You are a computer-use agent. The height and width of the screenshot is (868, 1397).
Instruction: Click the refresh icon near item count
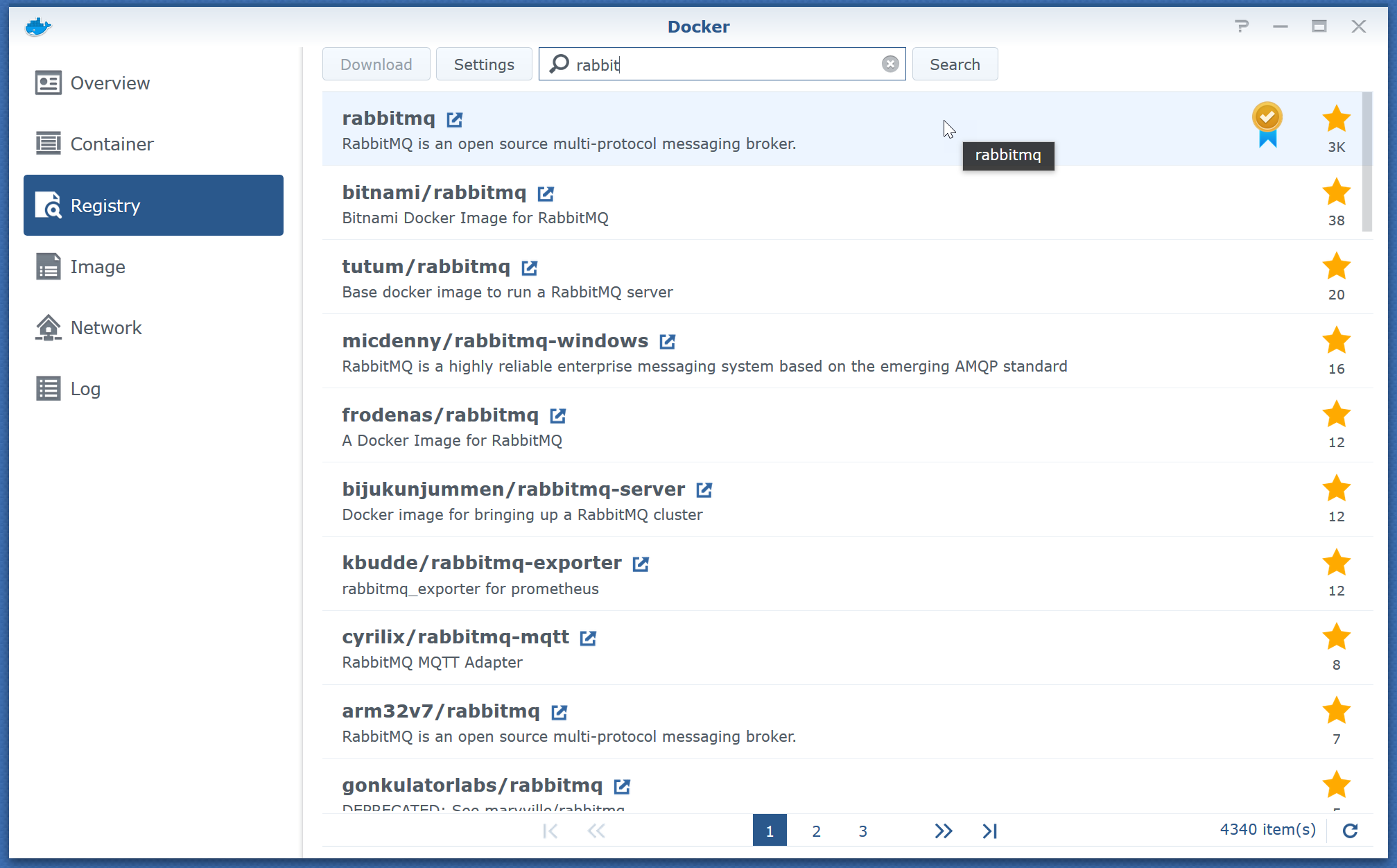1350,831
